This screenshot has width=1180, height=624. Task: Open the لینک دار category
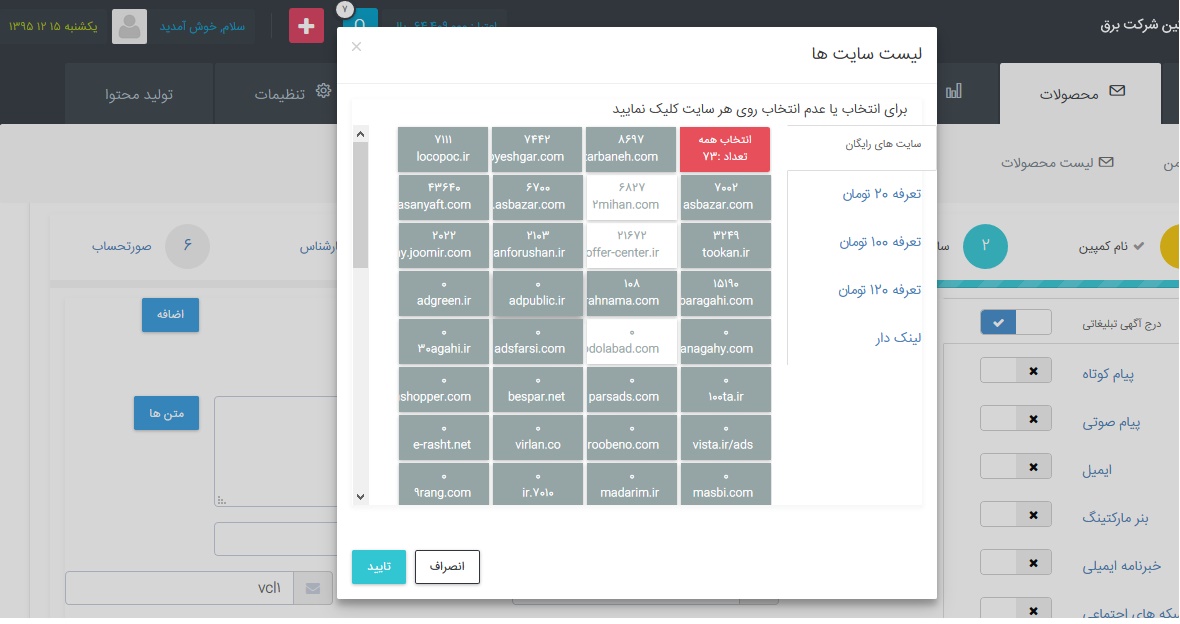pyautogui.click(x=898, y=338)
